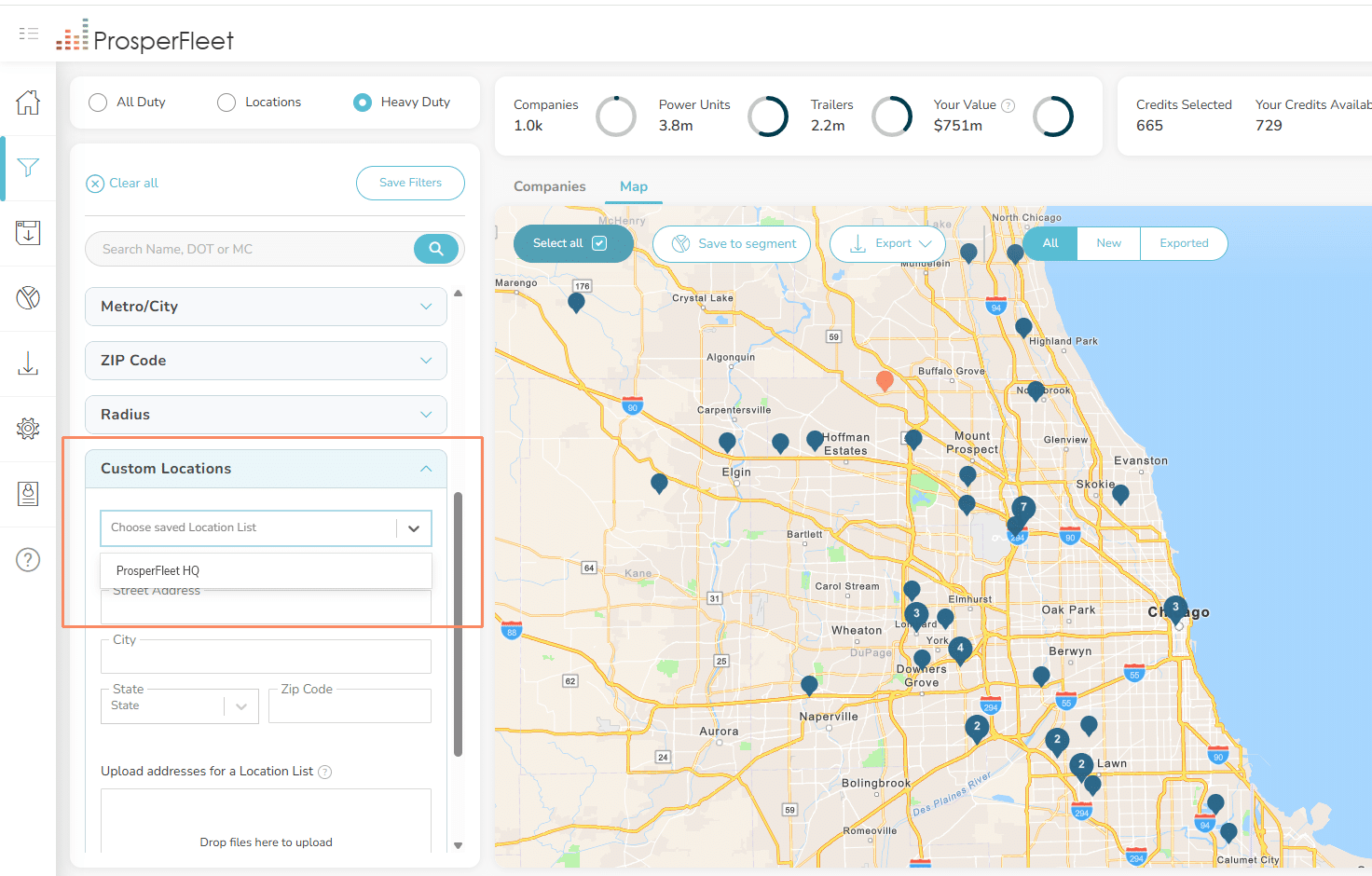Viewport: 1372px width, 876px height.
Task: Open the segments pie sidebar icon
Action: [28, 298]
